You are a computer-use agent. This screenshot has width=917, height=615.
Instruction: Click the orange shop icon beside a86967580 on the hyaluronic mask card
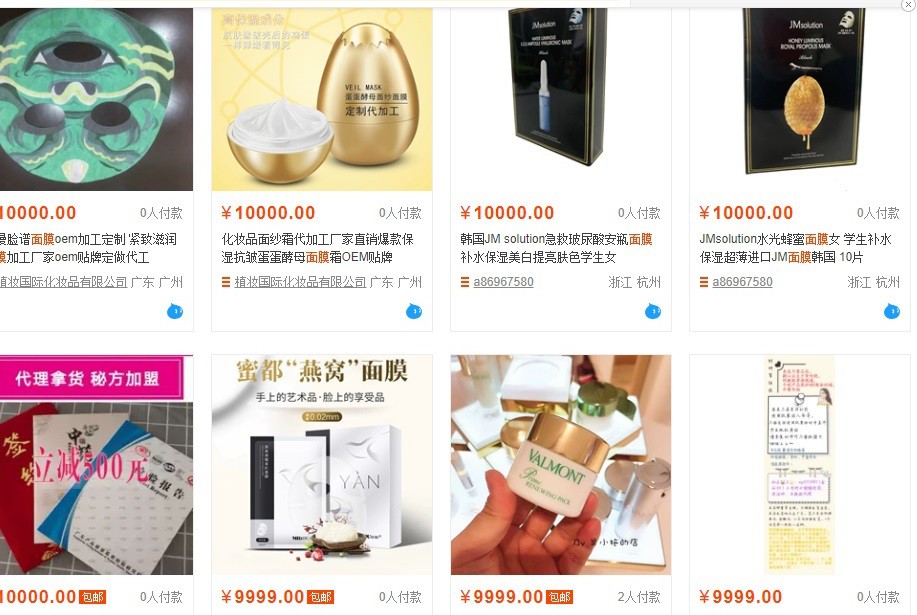tap(465, 282)
